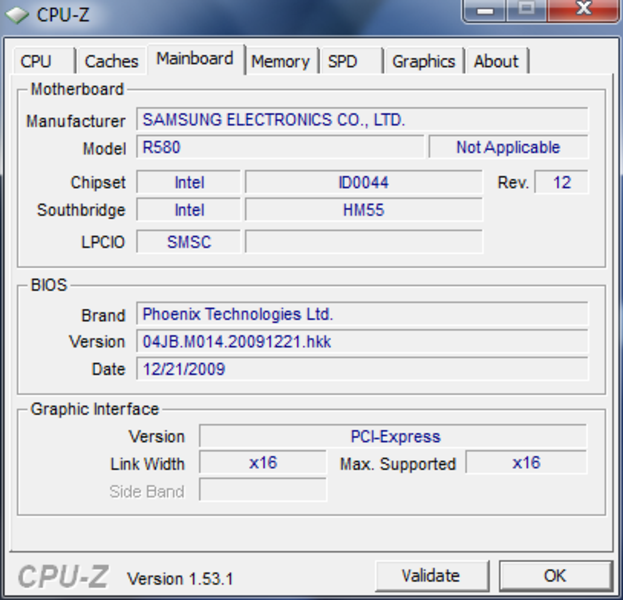Open the Caches tab
Screen dimensions: 623x600
[112, 61]
